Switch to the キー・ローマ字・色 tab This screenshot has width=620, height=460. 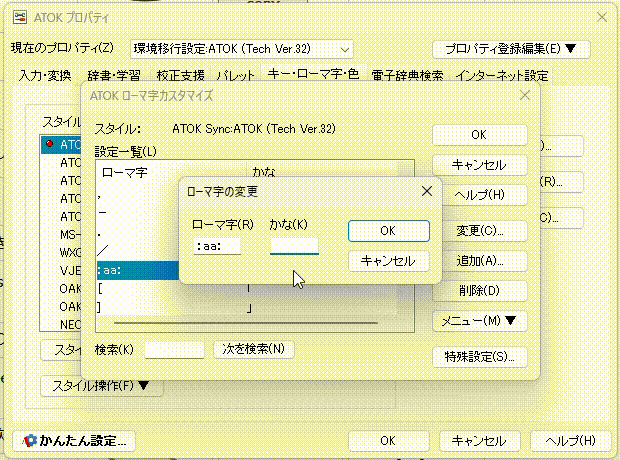tap(313, 74)
